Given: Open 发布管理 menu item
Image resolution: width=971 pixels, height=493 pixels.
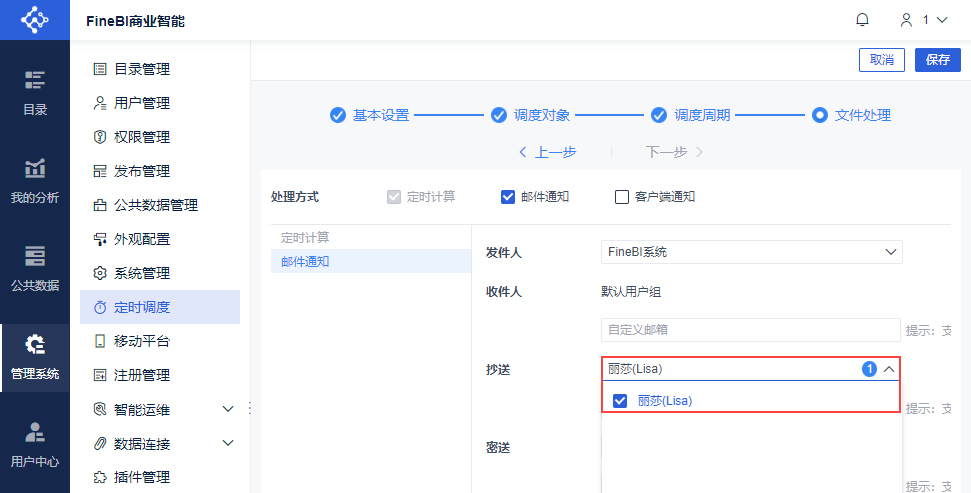Looking at the screenshot, I should (160, 171).
